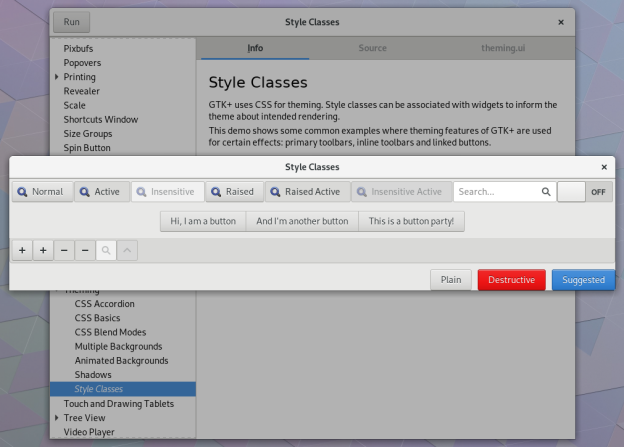Click the Suggested button
Screen dimensions: 624x447
pos(583,280)
